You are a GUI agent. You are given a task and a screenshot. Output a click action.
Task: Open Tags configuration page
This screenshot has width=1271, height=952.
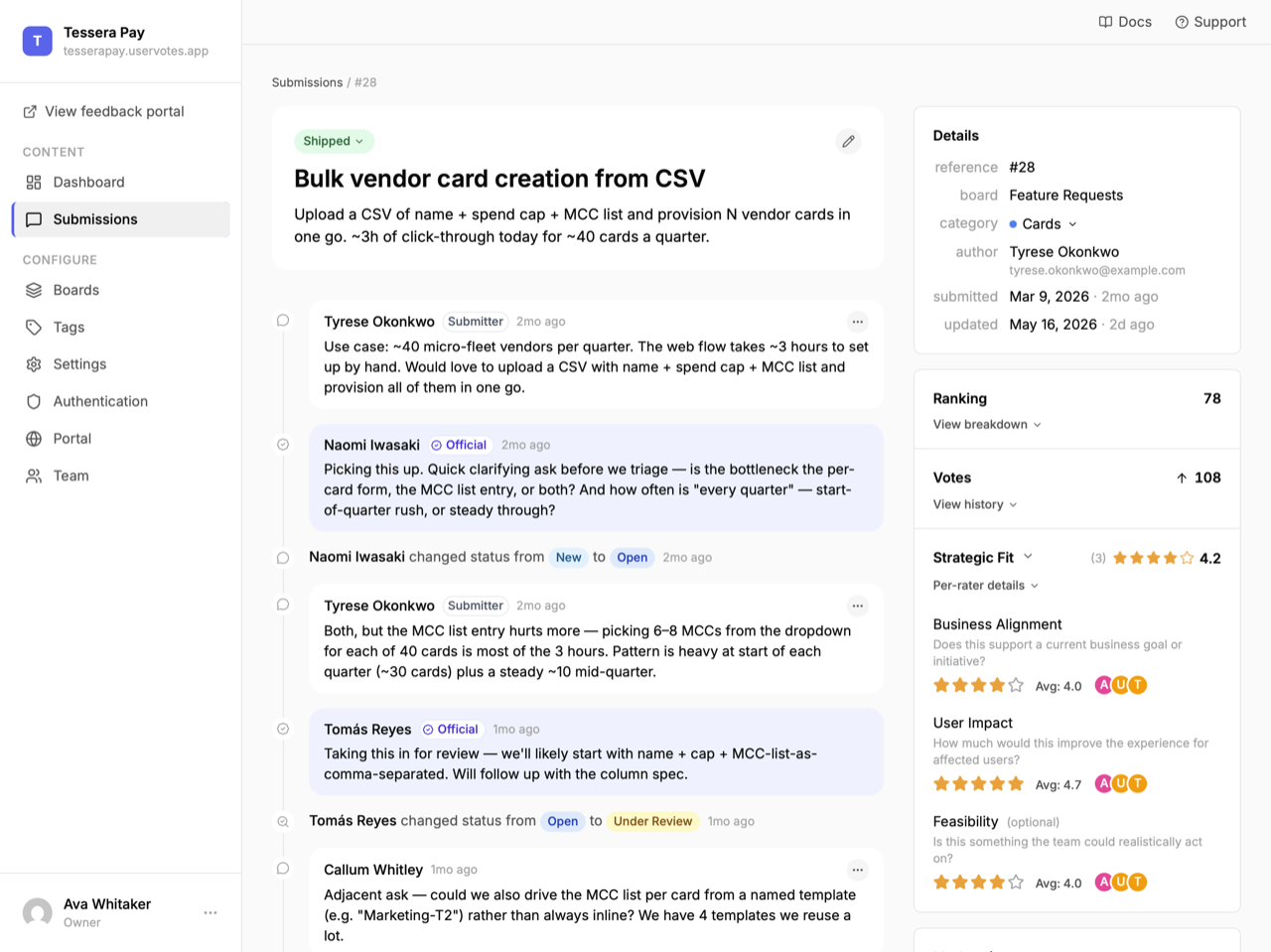121,328
